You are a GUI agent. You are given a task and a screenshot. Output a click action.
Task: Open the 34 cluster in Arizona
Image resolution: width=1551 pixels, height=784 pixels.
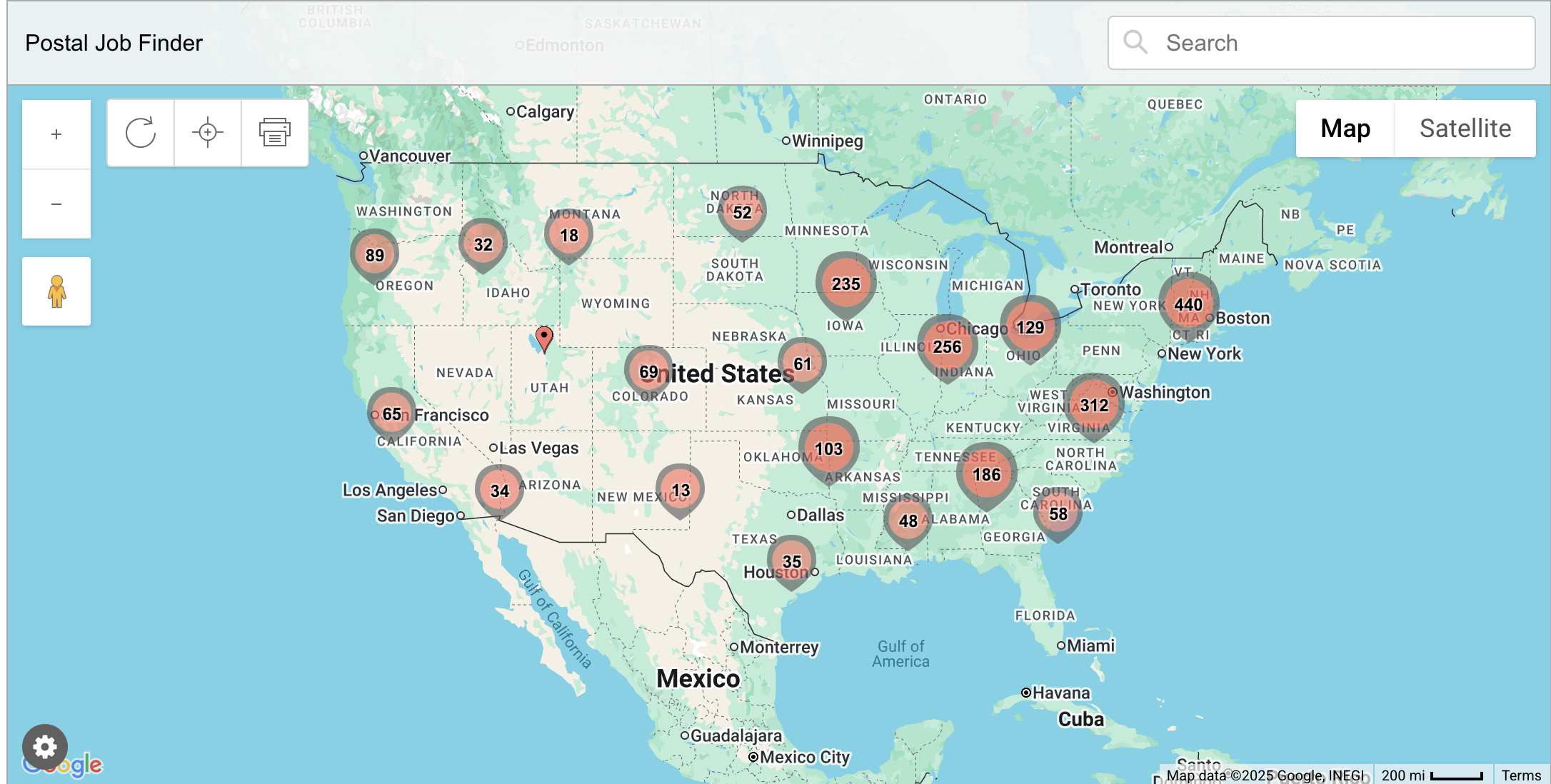tap(499, 491)
